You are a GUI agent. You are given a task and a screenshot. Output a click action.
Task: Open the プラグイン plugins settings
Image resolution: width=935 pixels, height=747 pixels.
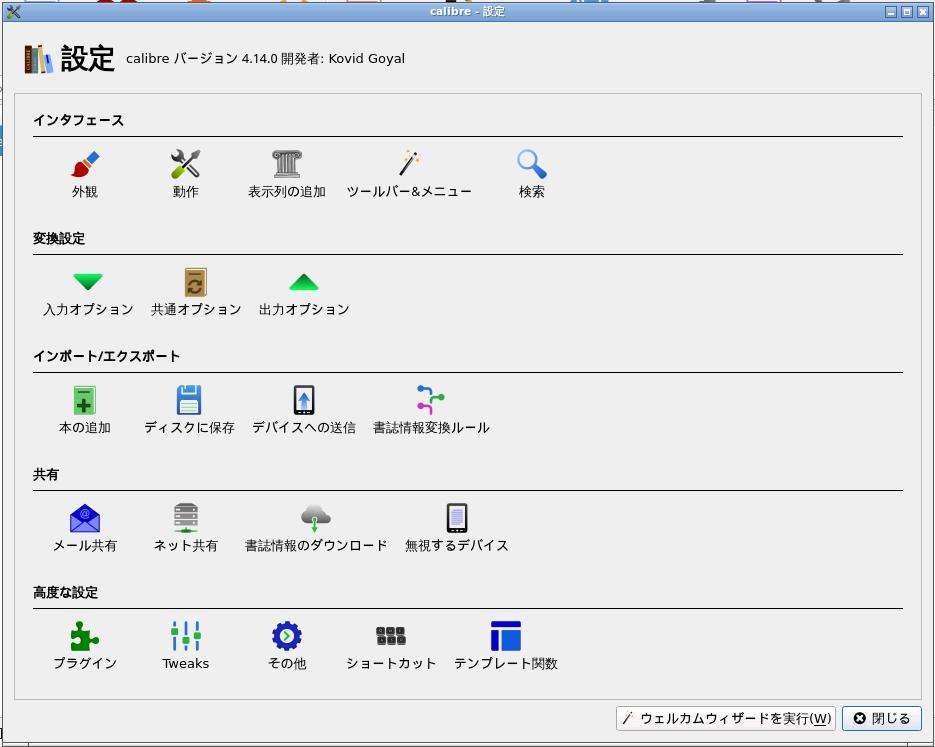click(85, 646)
